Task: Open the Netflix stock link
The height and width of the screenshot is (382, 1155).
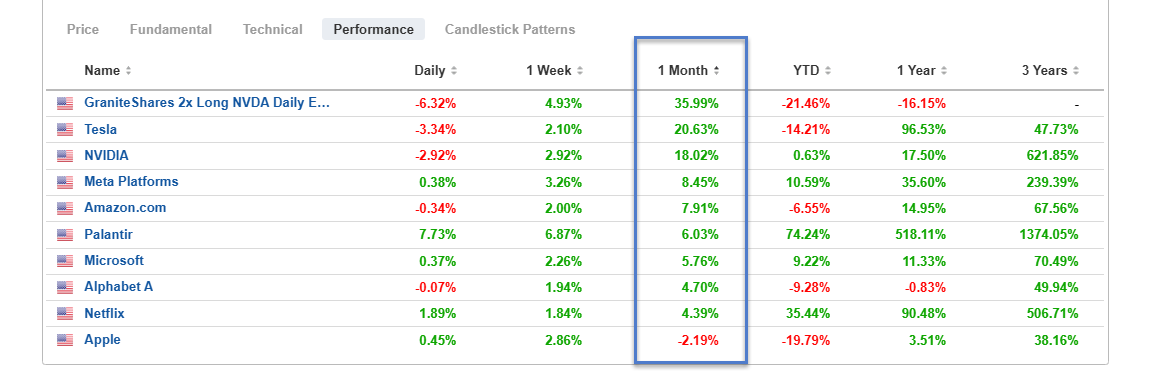Action: 104,314
